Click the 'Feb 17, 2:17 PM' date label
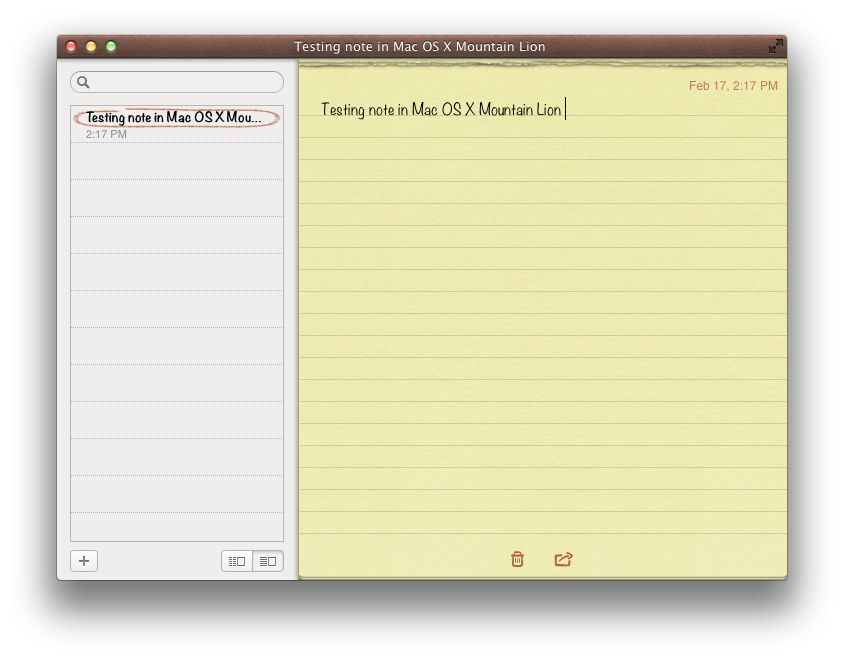 733,86
